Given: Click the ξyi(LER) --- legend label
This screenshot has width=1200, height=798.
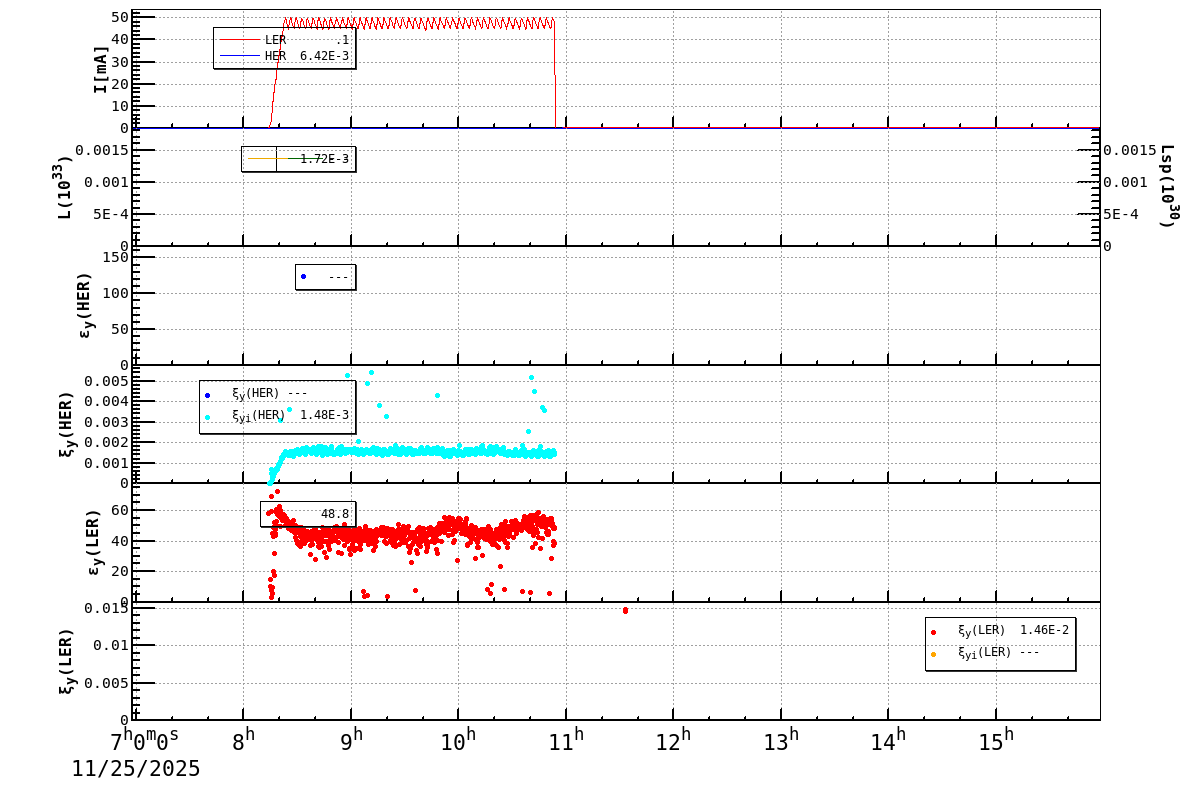Looking at the screenshot, I should (998, 652).
